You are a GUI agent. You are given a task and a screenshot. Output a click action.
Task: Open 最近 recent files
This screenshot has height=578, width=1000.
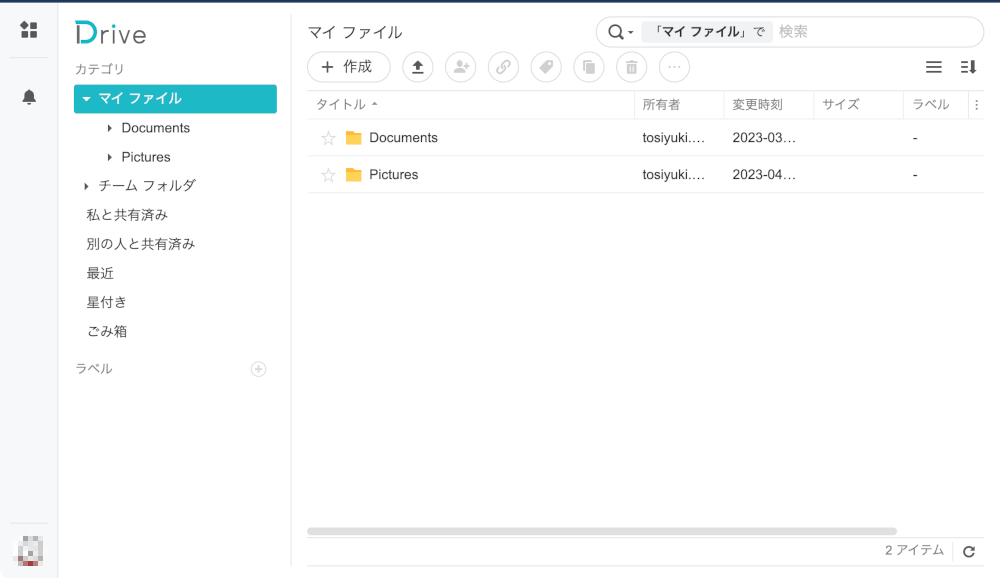click(x=100, y=274)
